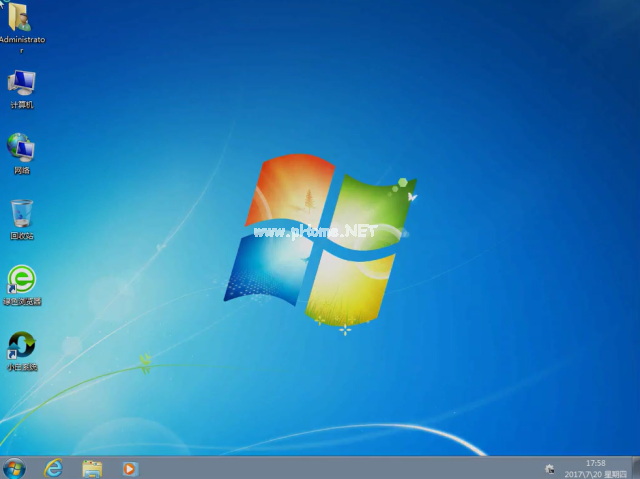
Task: Select the 绿色浏览器 green browser shortcut
Action: [x=22, y=279]
